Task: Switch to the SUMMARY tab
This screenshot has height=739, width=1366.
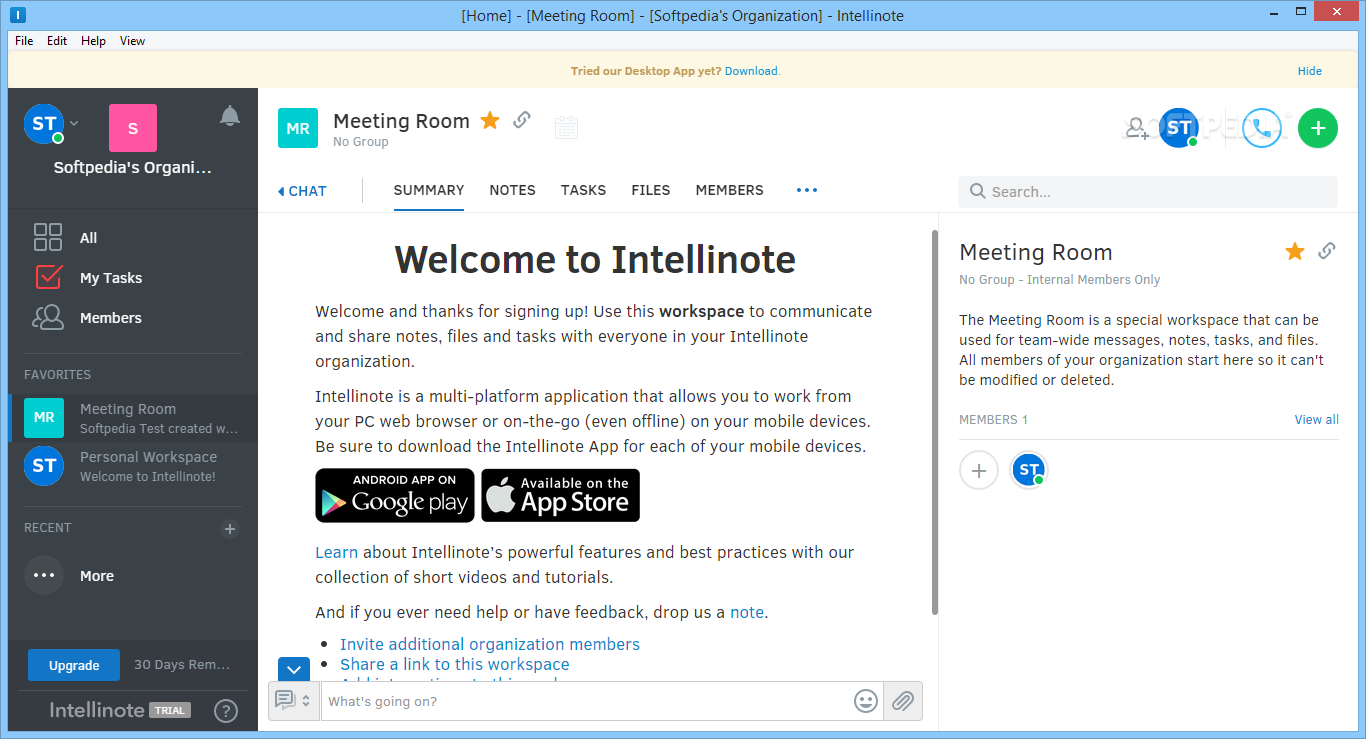Action: (x=429, y=190)
